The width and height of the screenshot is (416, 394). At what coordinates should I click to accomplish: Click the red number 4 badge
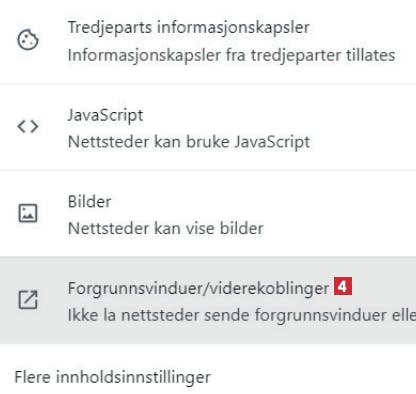tap(343, 287)
